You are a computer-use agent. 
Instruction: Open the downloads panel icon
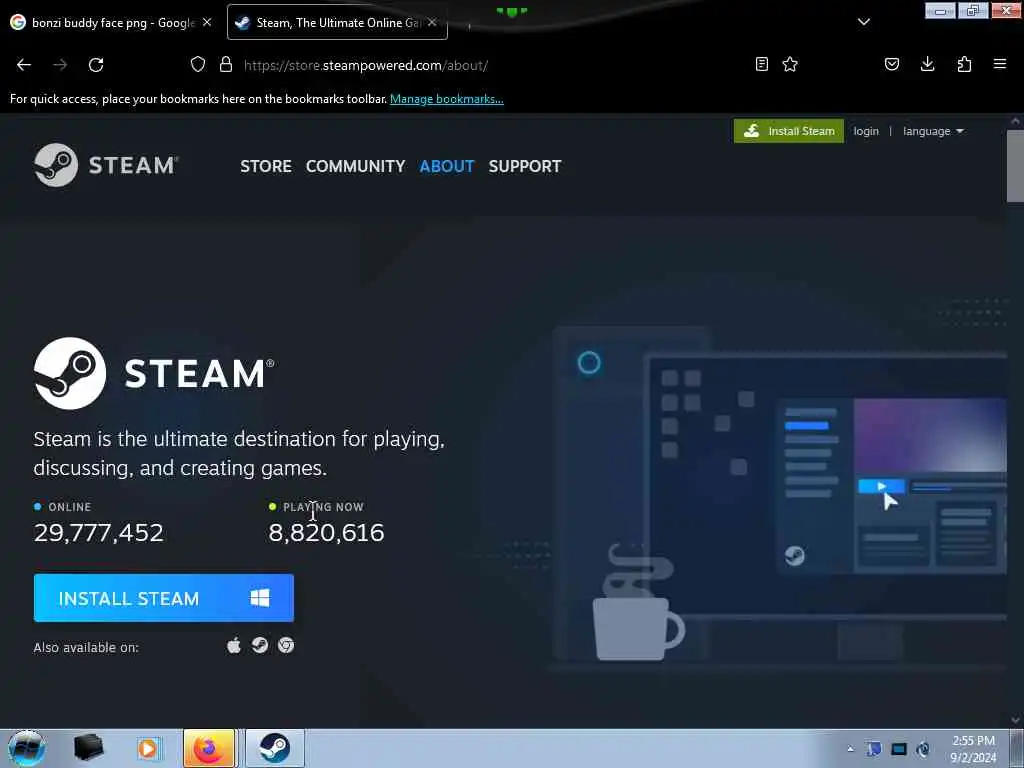click(927, 64)
